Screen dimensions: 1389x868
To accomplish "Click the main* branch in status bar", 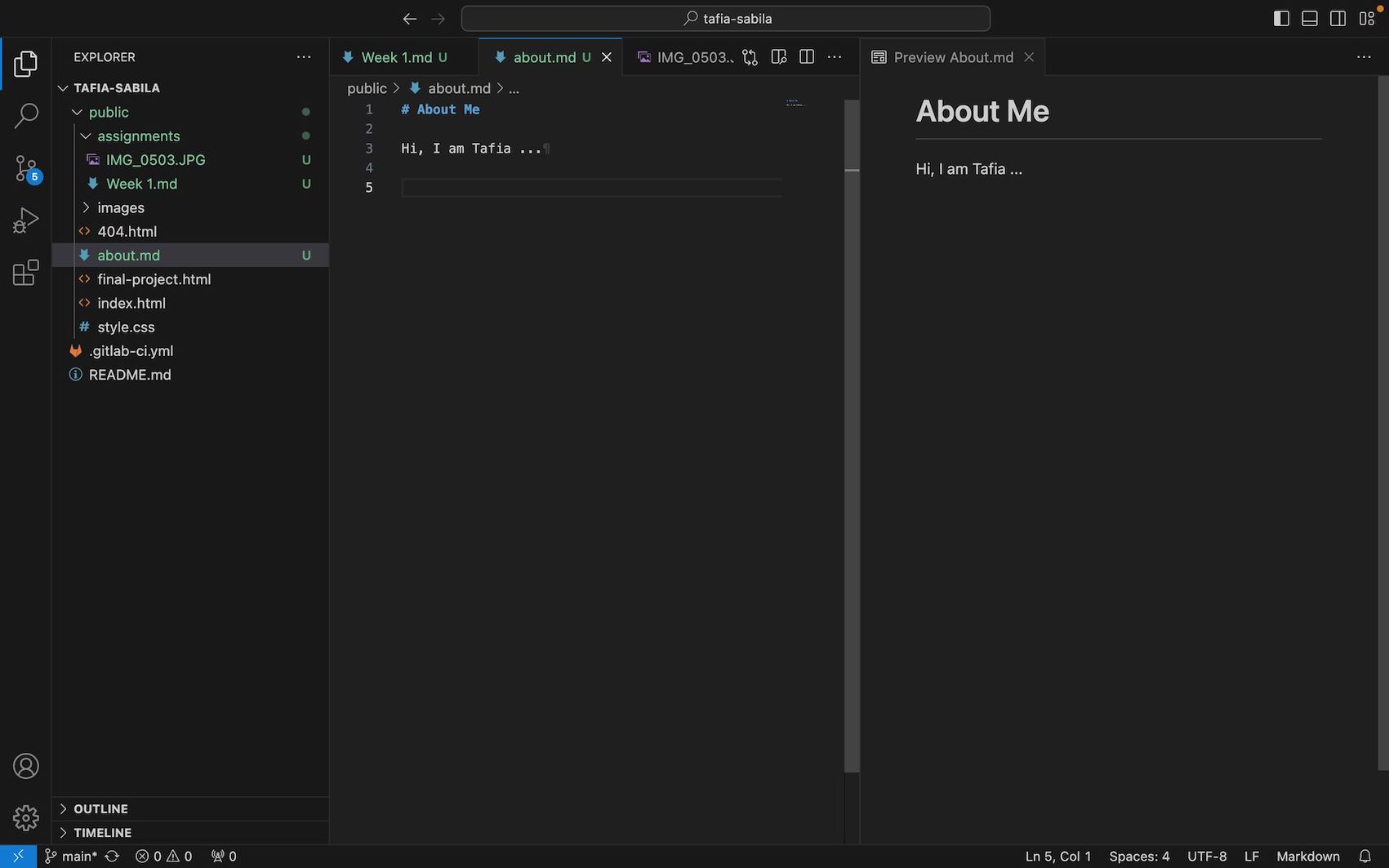I will [71, 856].
